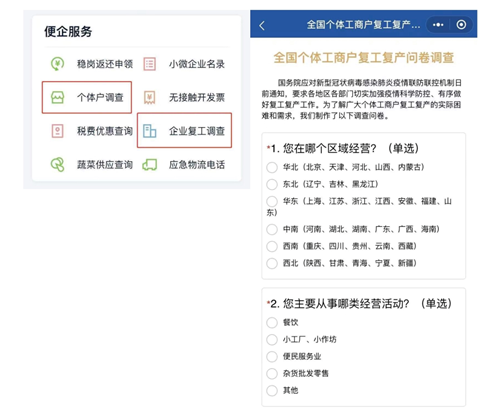The height and width of the screenshot is (415, 500).
Task: Open the 应急物流电话 service
Action: click(184, 165)
